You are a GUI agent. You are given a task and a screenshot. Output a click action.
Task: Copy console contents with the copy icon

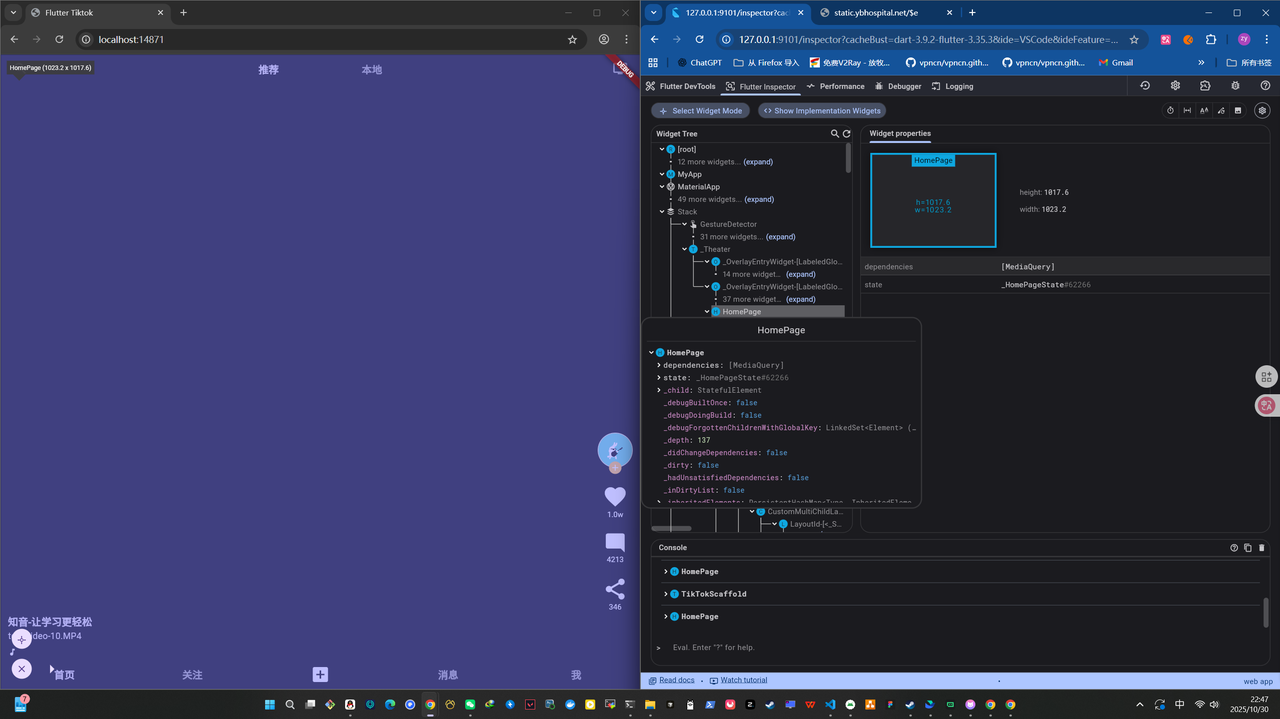coord(1248,548)
